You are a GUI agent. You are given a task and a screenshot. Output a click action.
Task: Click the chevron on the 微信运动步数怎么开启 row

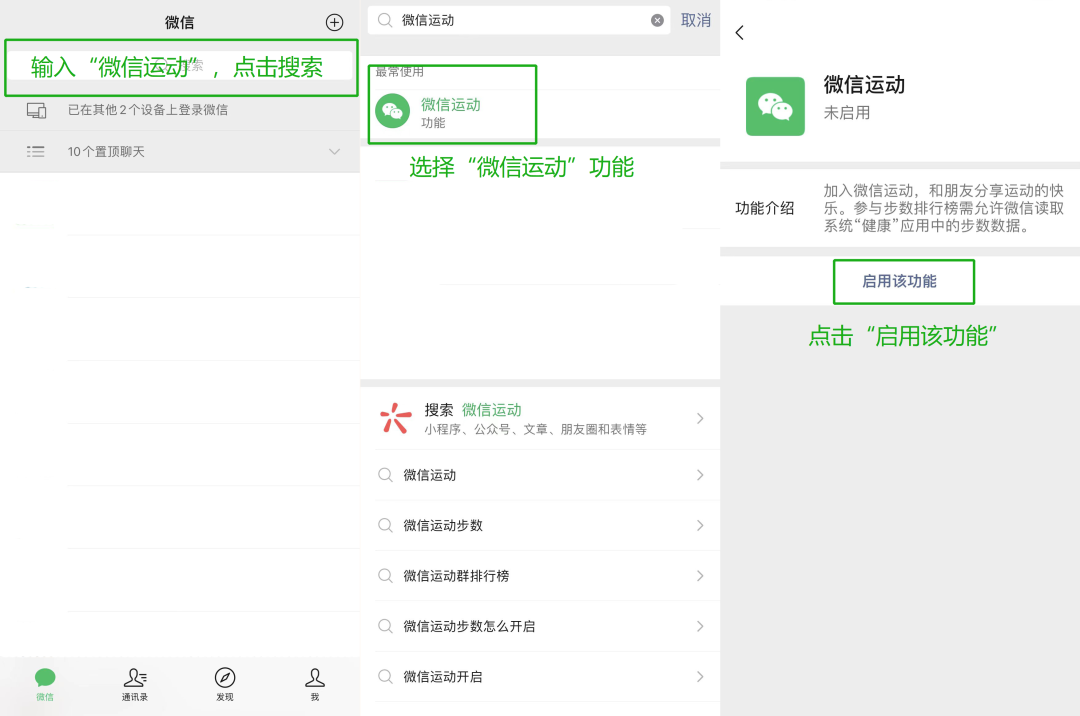(700, 626)
